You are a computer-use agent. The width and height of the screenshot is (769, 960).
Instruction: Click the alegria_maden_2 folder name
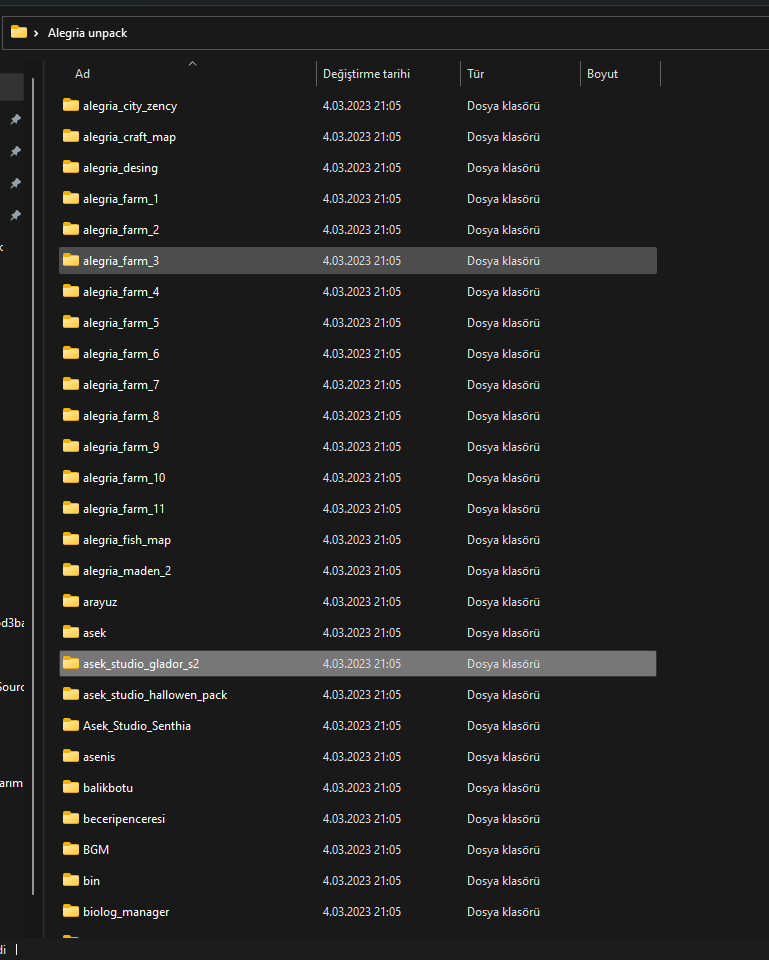click(x=127, y=571)
